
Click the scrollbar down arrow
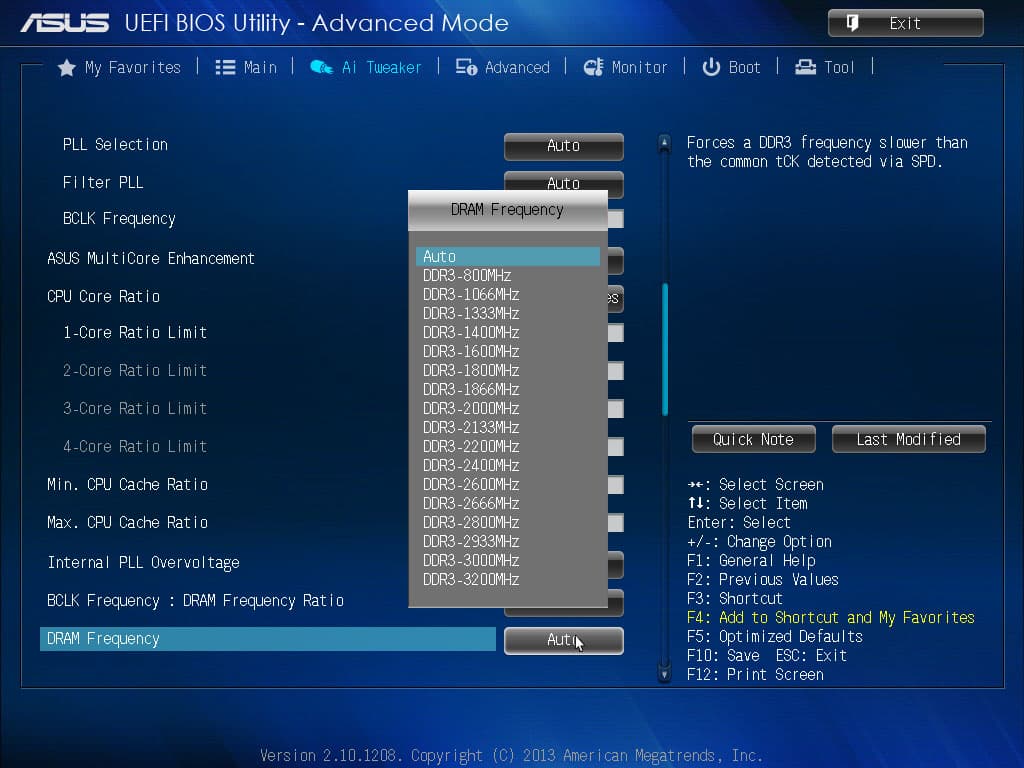(664, 673)
